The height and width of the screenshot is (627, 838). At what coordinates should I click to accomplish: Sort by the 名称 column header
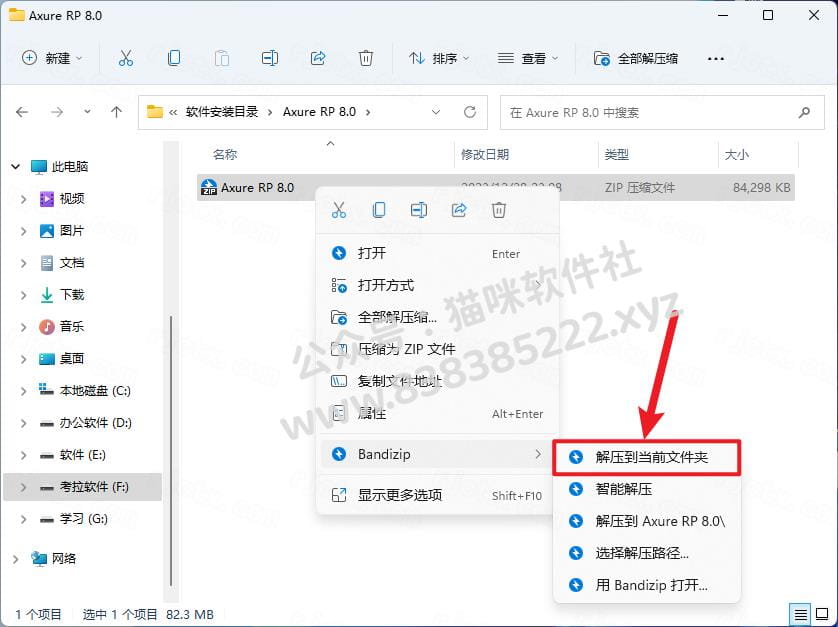[224, 155]
